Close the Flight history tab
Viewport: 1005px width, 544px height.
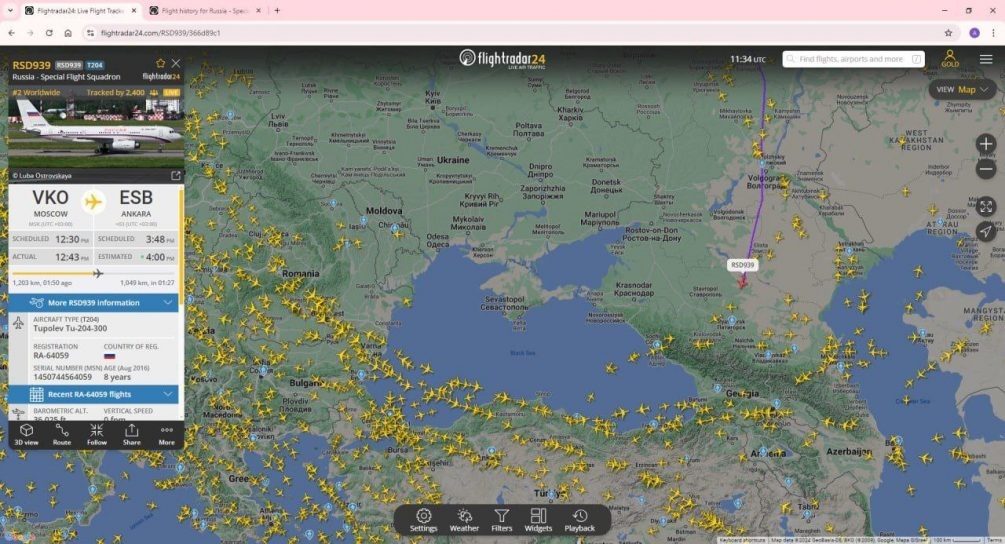[x=258, y=11]
